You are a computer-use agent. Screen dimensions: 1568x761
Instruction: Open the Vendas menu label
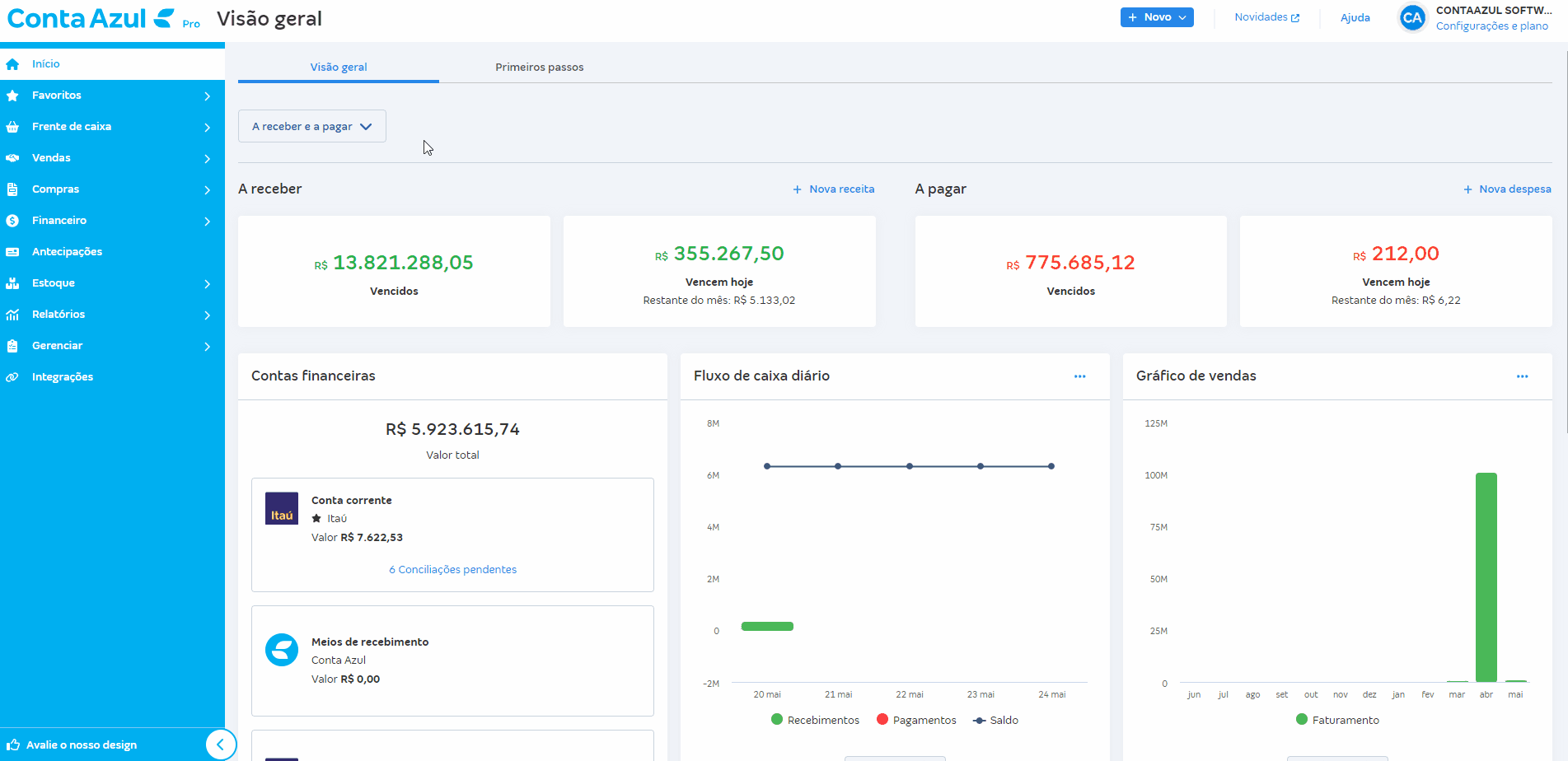click(51, 158)
